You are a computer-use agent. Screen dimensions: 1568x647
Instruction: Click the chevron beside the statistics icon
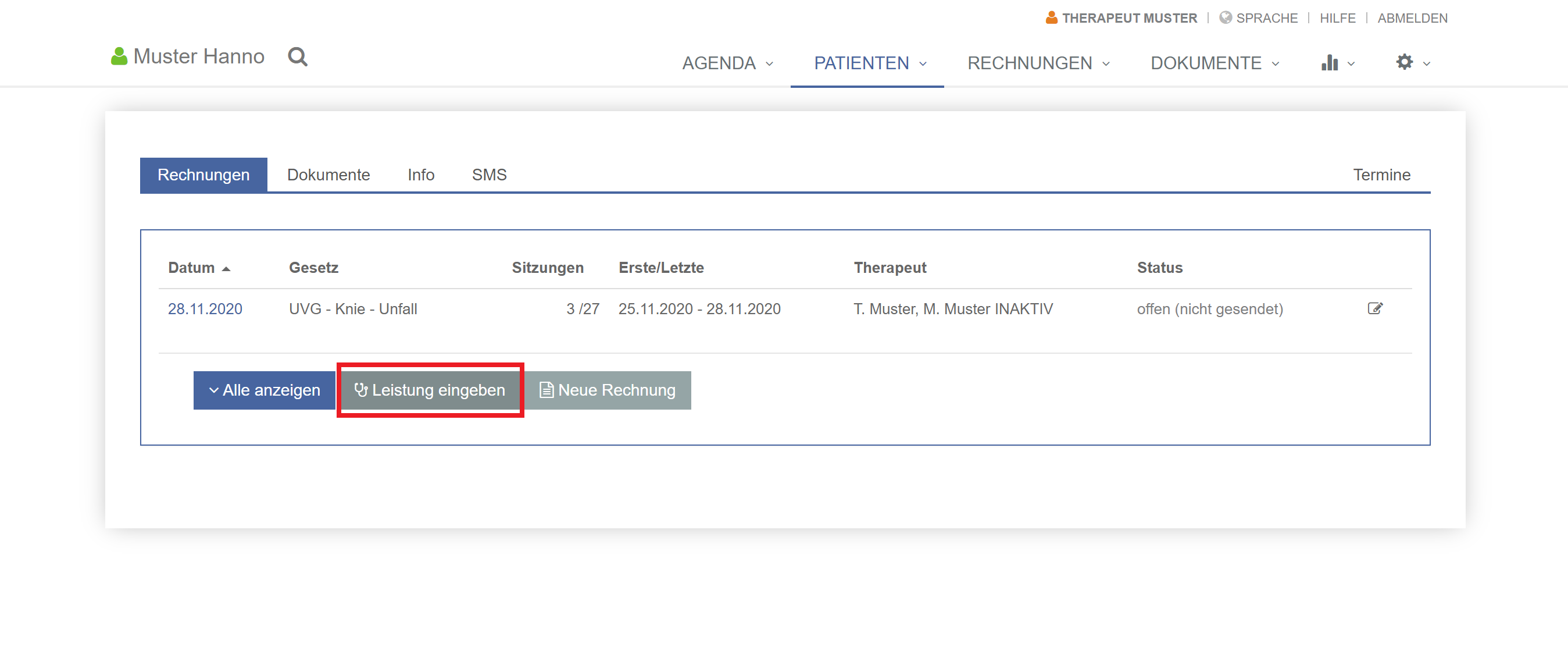click(1351, 64)
